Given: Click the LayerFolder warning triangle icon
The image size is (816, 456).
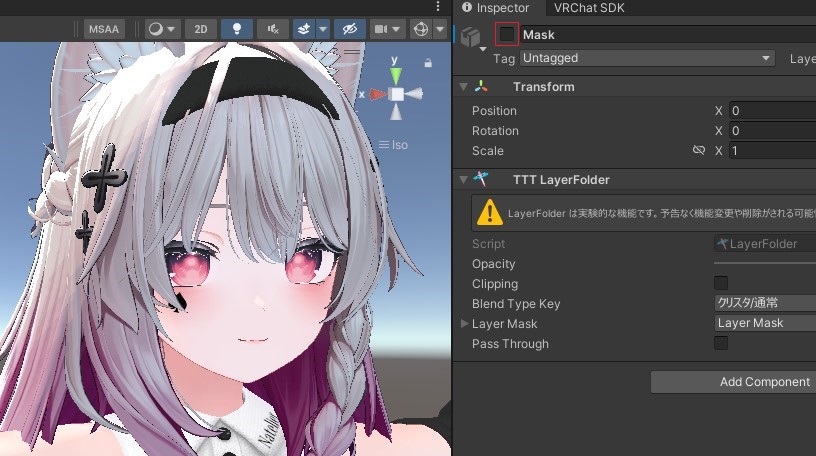Looking at the screenshot, I should pos(490,212).
